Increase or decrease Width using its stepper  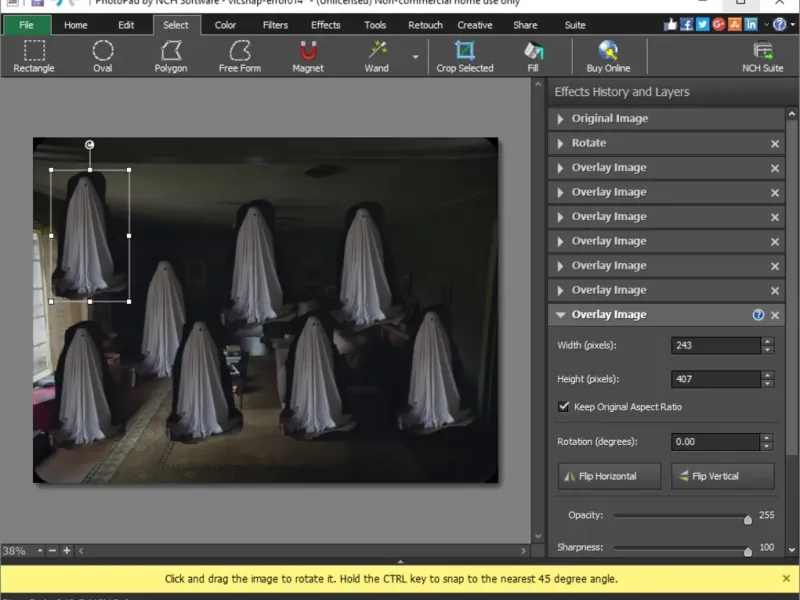767,345
